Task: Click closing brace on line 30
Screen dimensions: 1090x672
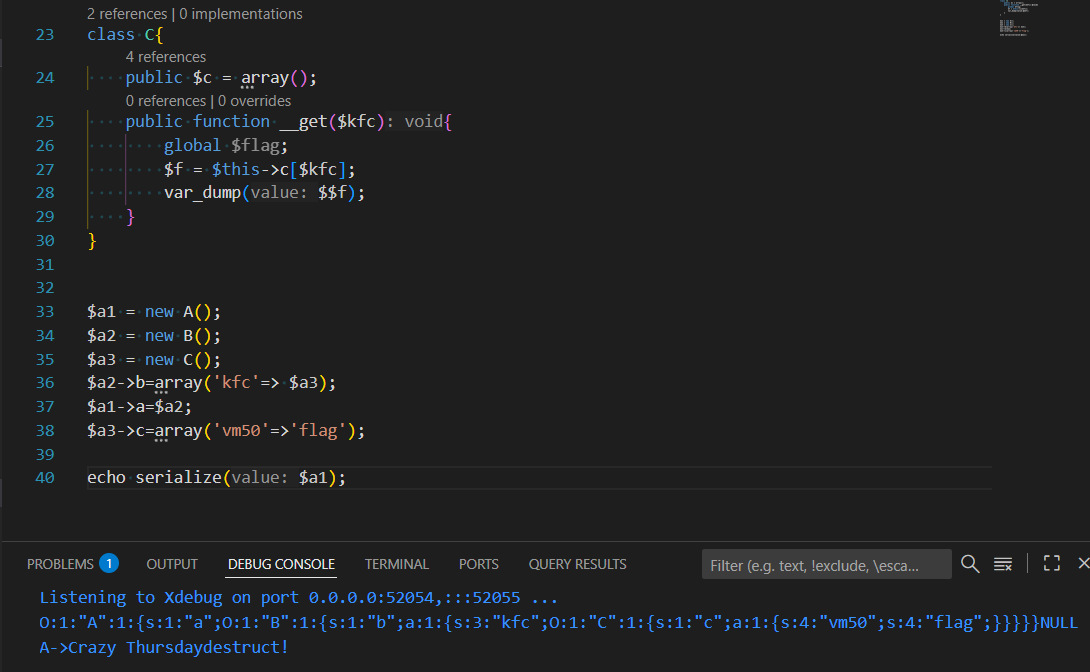Action: pyautogui.click(x=92, y=241)
